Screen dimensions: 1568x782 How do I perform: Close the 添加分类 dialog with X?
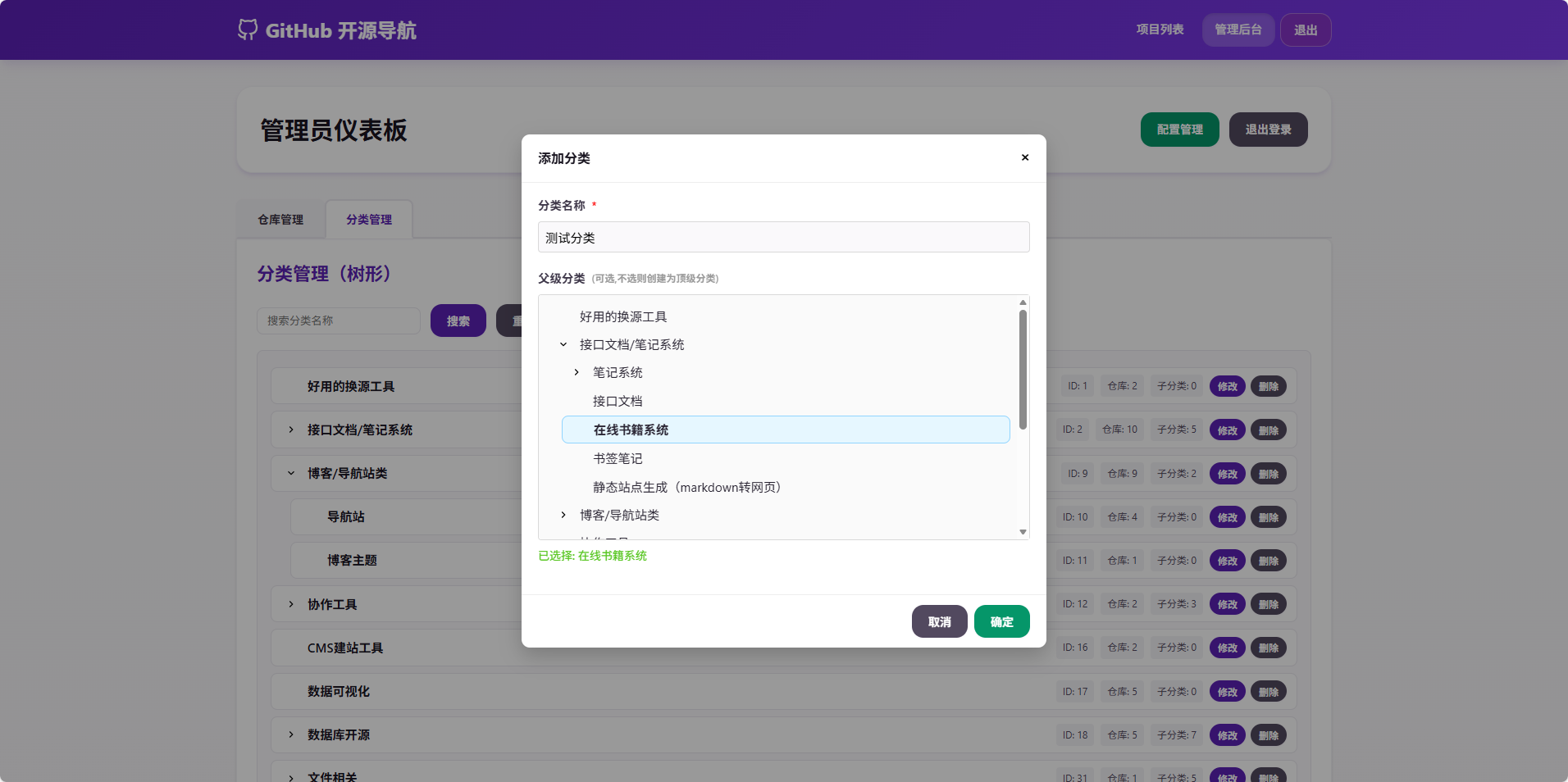[x=1024, y=157]
